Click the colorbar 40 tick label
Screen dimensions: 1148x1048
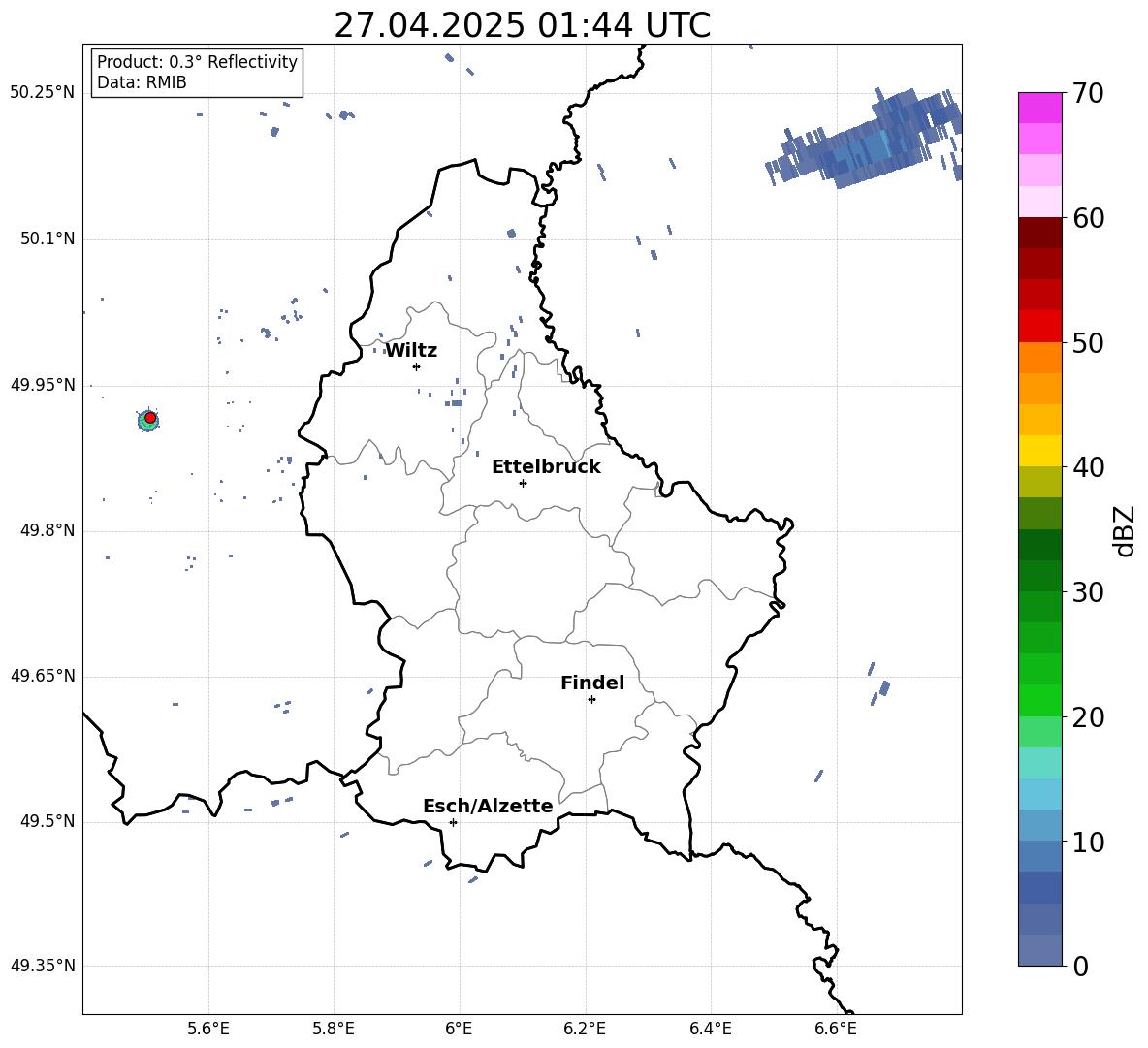click(x=1088, y=467)
